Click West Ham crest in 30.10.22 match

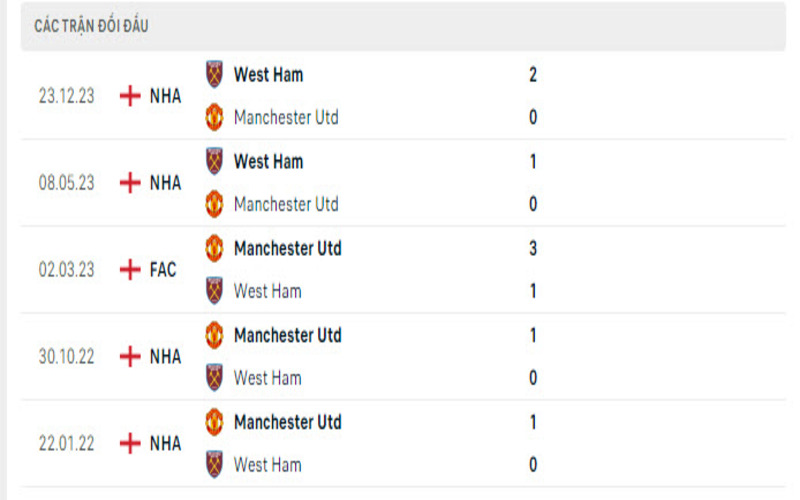(214, 378)
